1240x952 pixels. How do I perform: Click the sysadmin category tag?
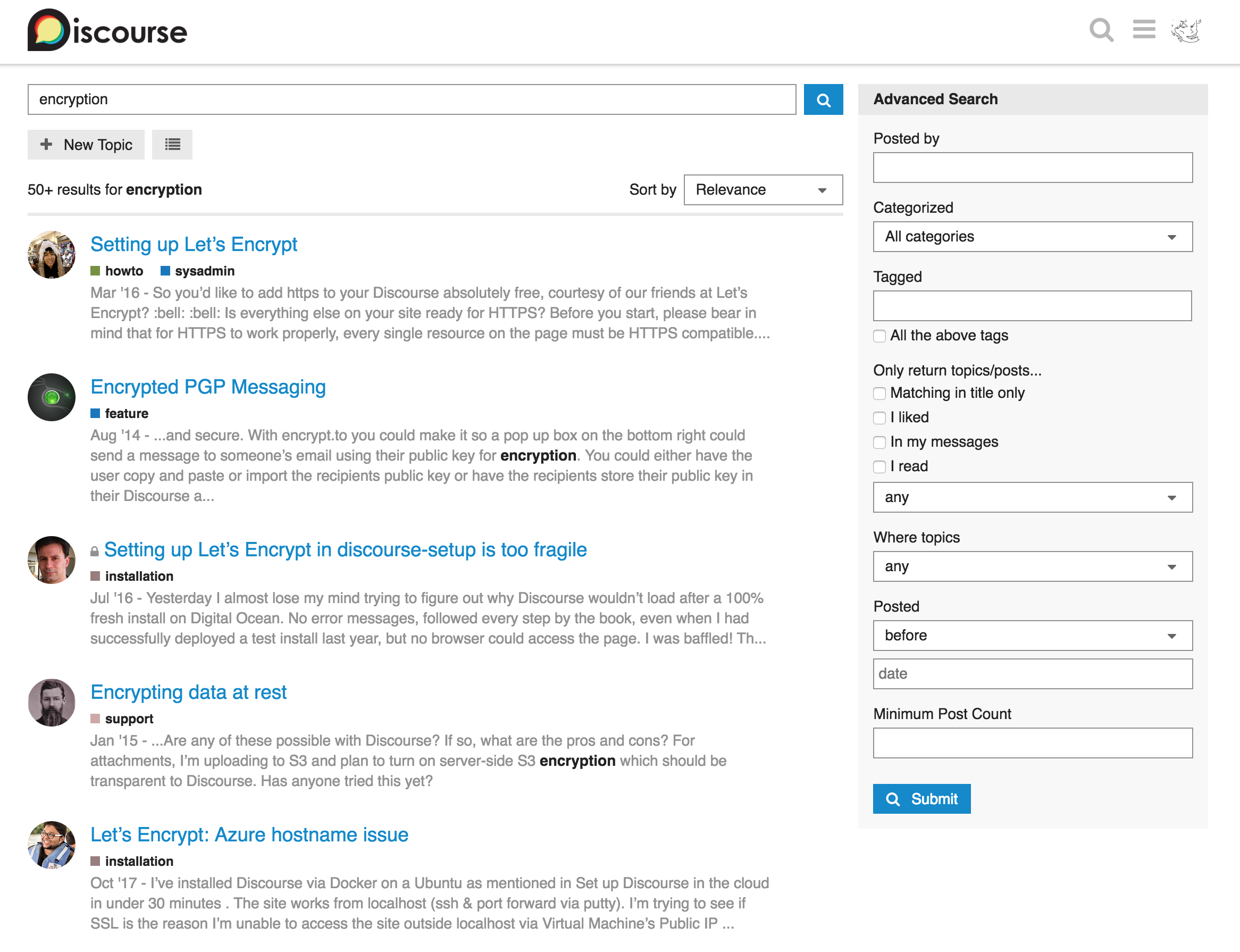204,271
